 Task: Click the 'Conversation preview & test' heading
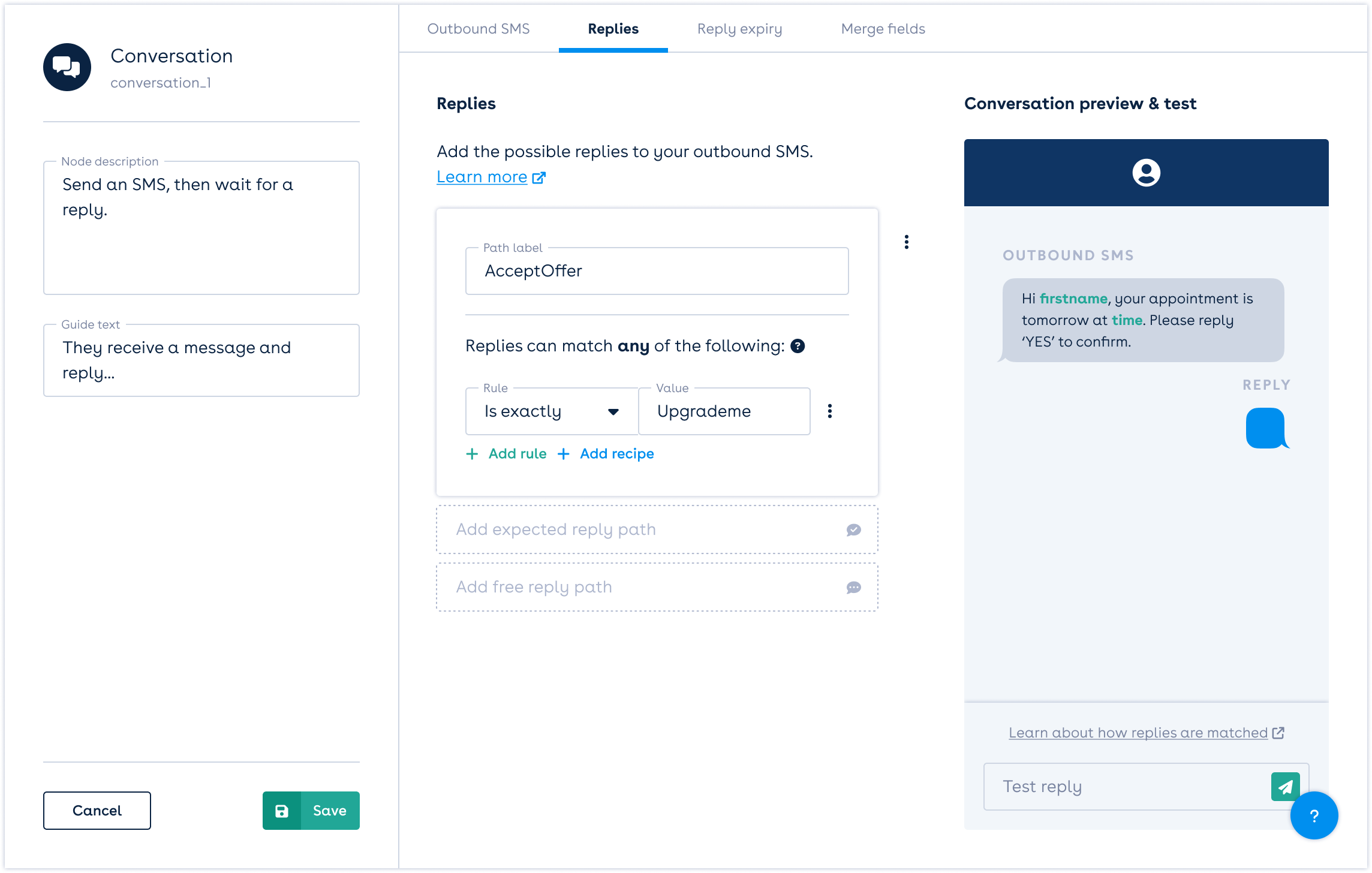[x=1080, y=103]
